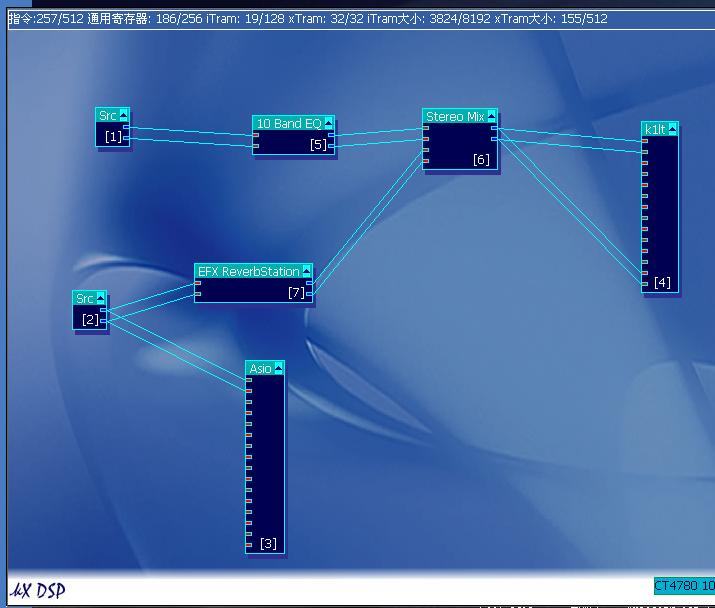Click the xTram: 32/32 status text
Image resolution: width=715 pixels, height=608 pixels.
(326, 19)
